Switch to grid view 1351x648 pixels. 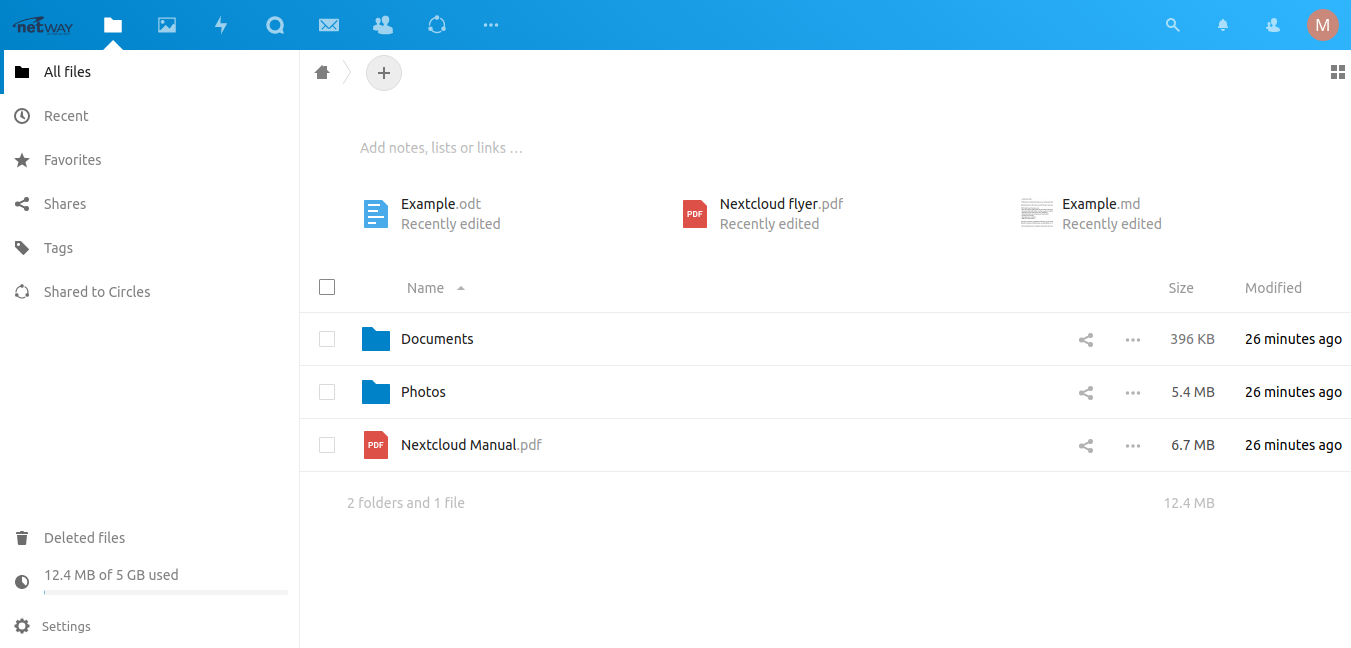[x=1338, y=72]
